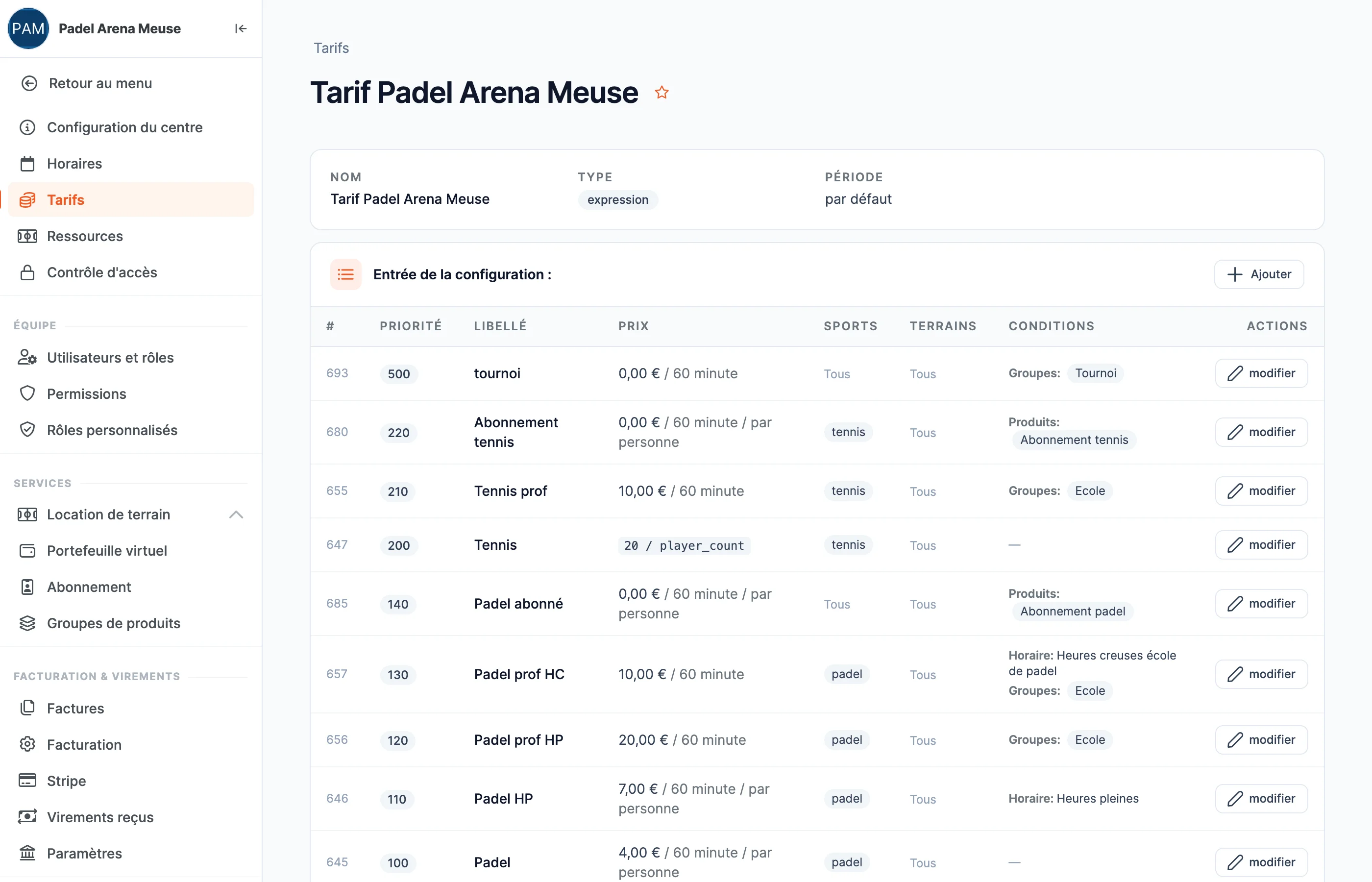Screen dimensions: 1372x882
Task: Click the Tarifs breadcrumb link
Action: pyautogui.click(x=331, y=48)
